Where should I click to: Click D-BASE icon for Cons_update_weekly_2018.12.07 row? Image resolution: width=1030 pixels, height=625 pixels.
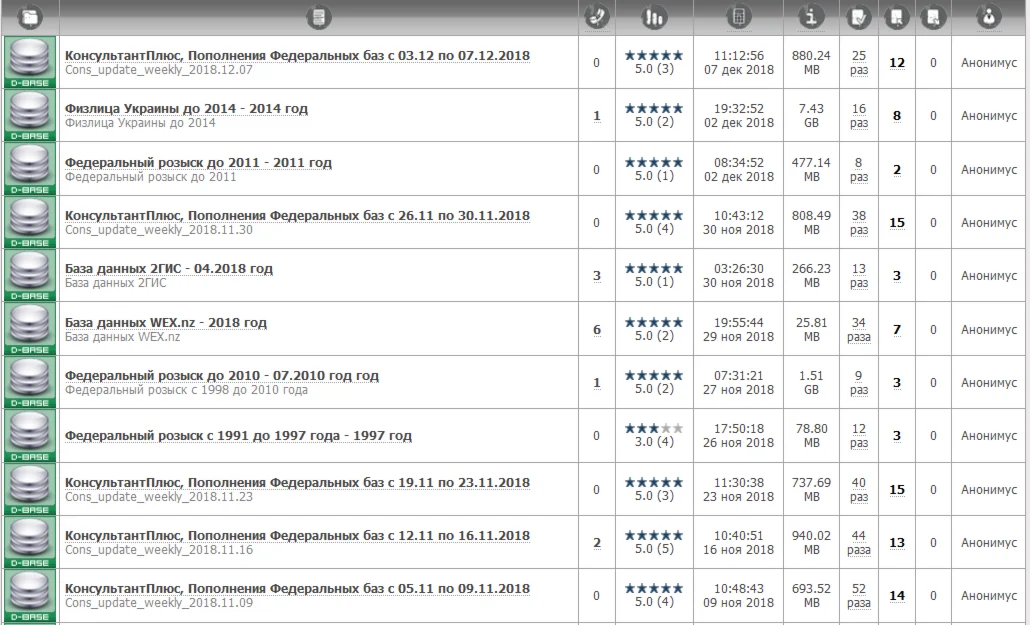30,62
